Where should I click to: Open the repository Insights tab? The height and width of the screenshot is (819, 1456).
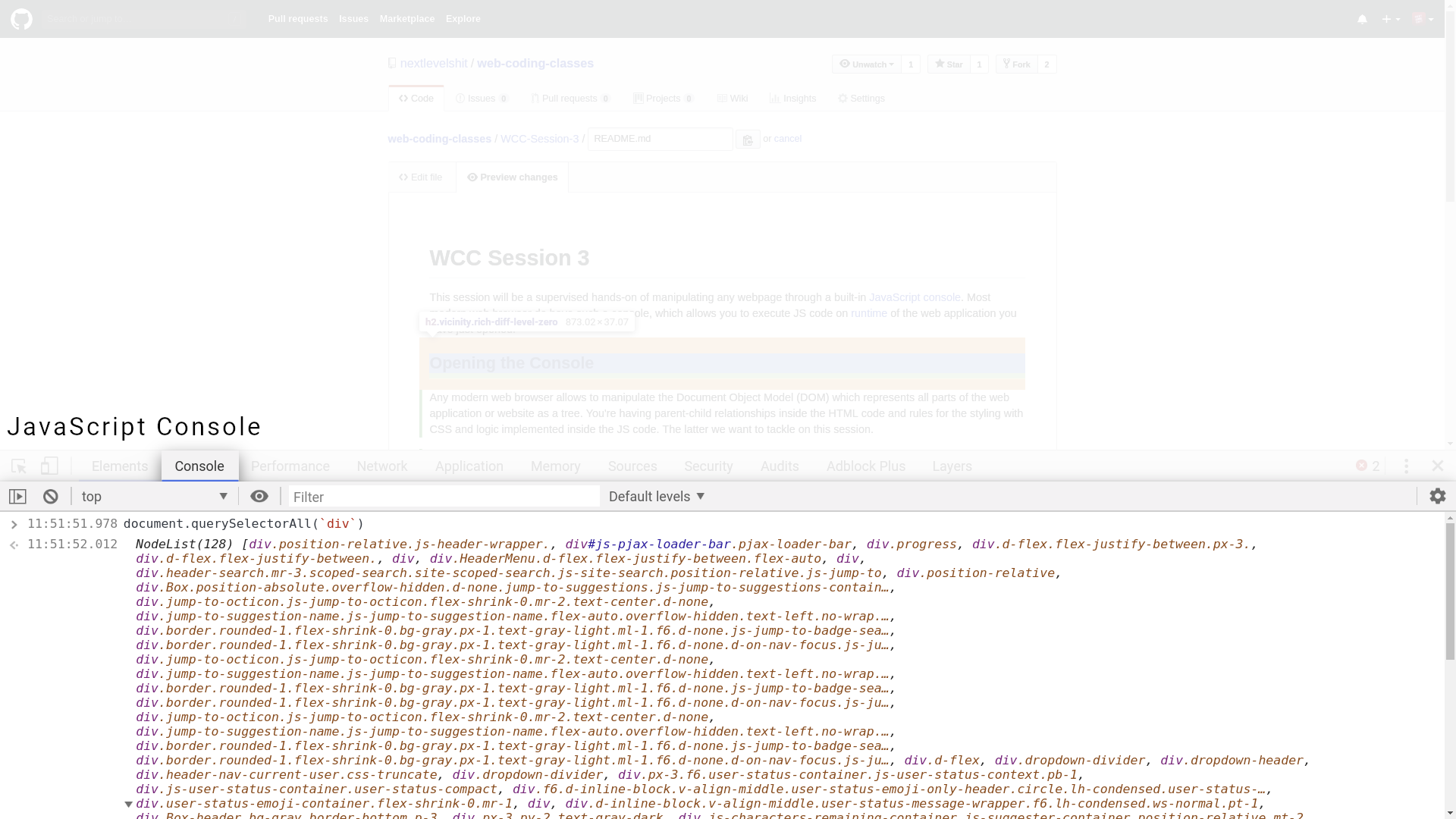[x=793, y=99]
